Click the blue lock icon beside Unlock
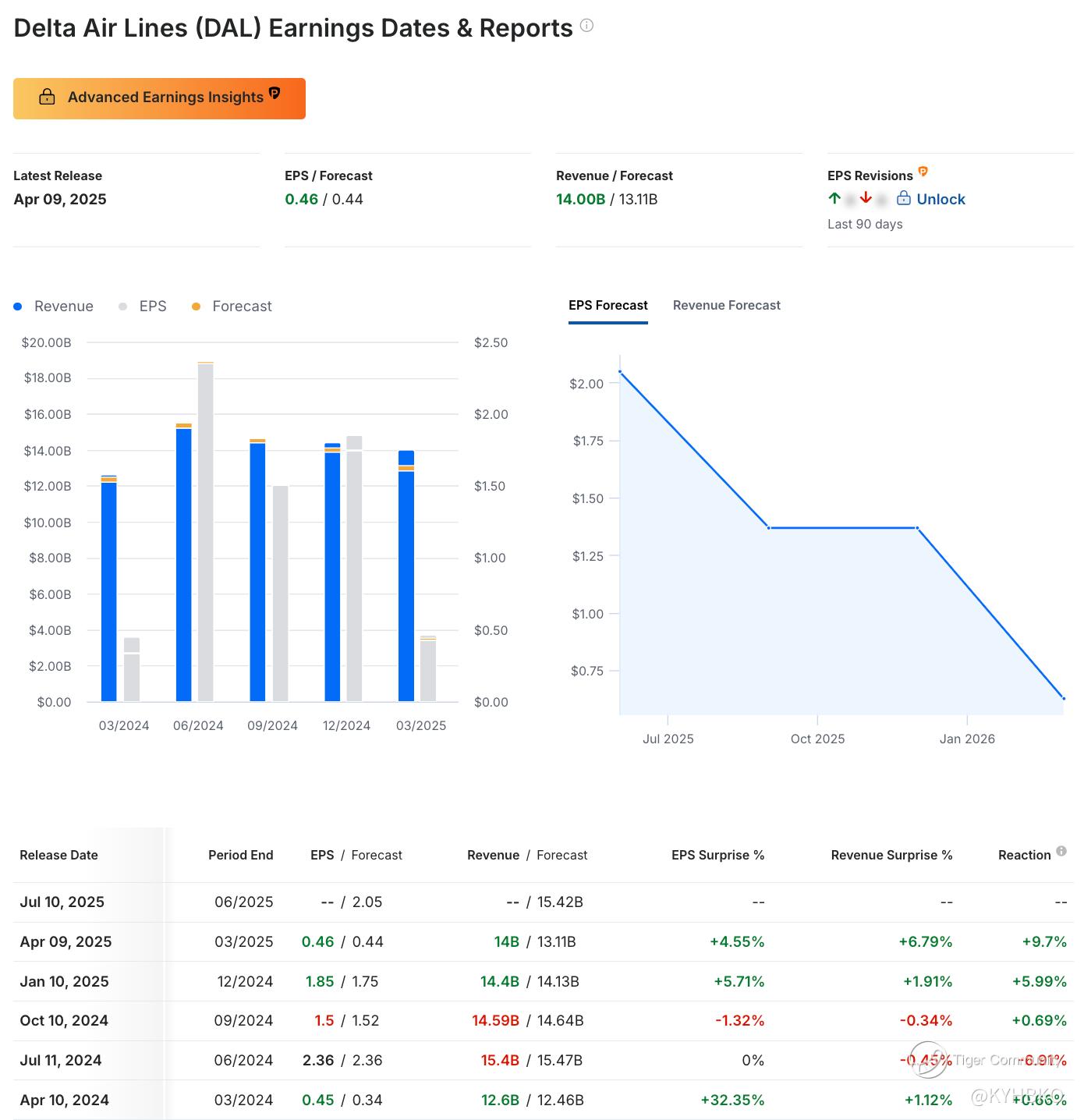This screenshot has height=1120, width=1084. (904, 198)
